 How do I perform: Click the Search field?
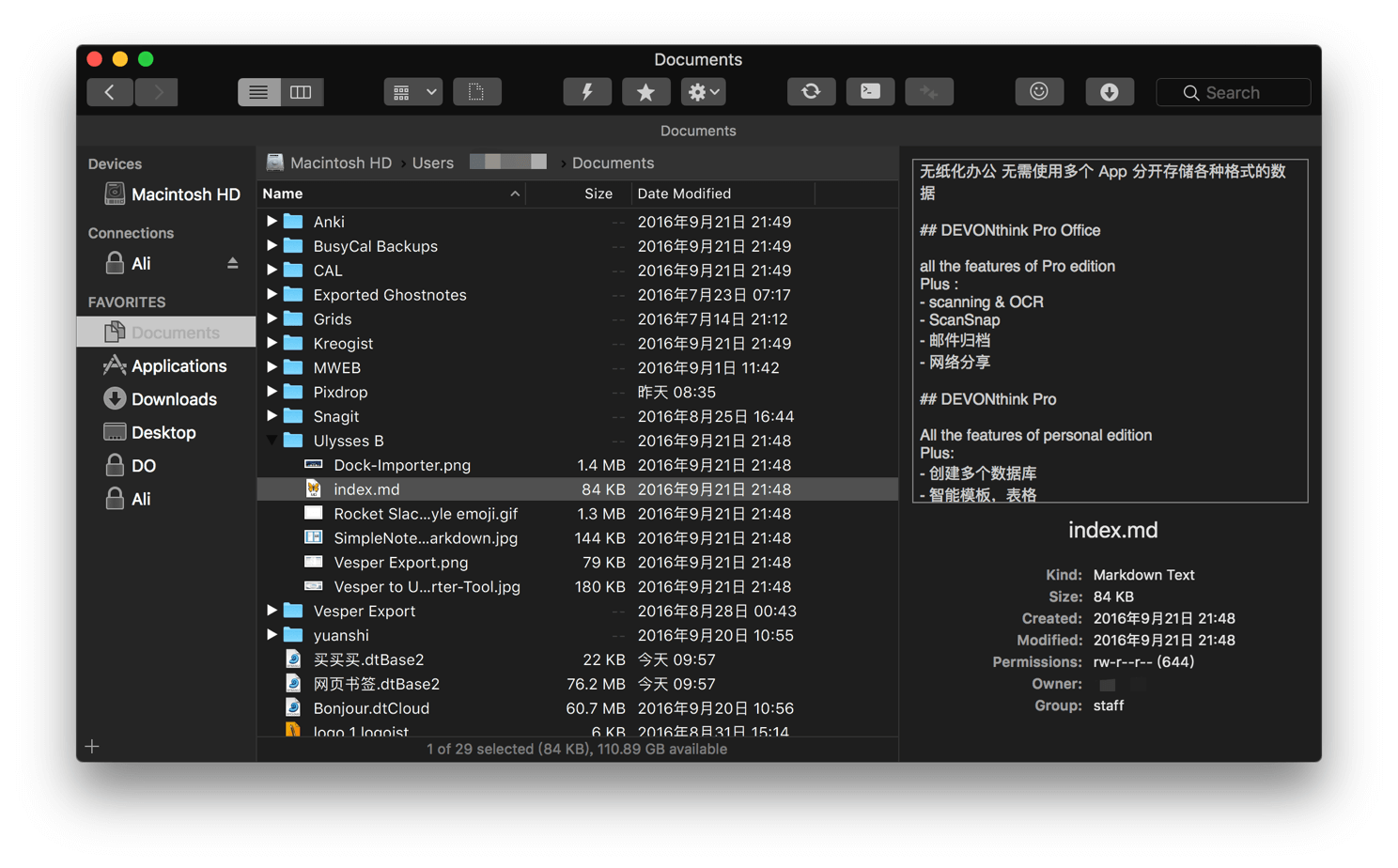coord(1233,92)
